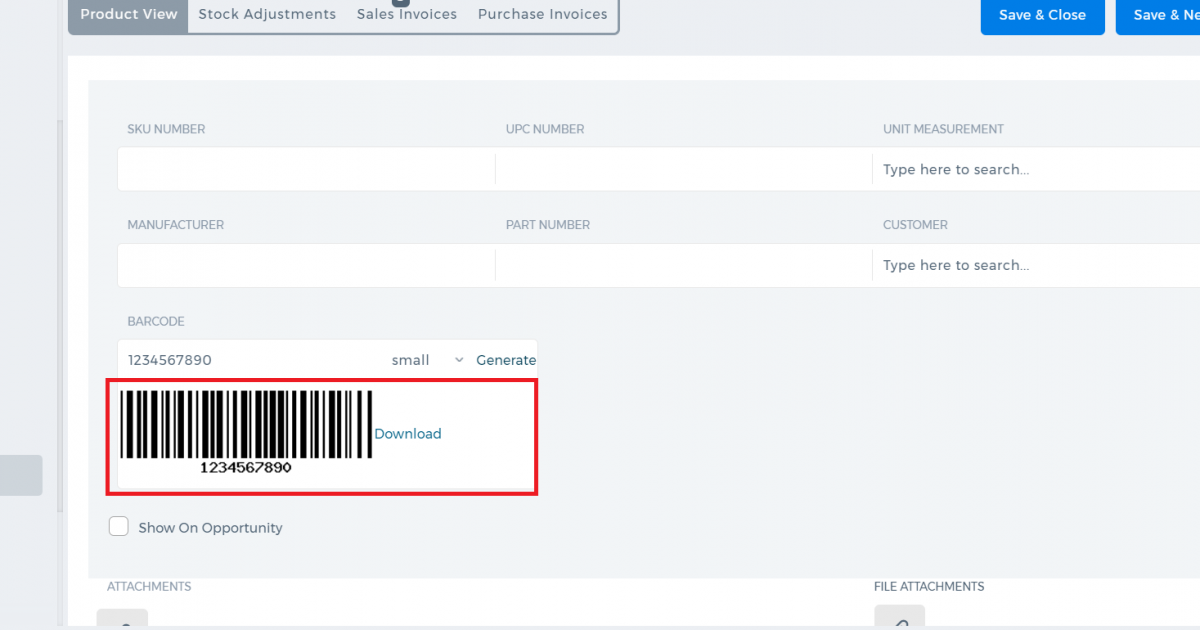Open the Customer search dropdown

(x=1036, y=265)
